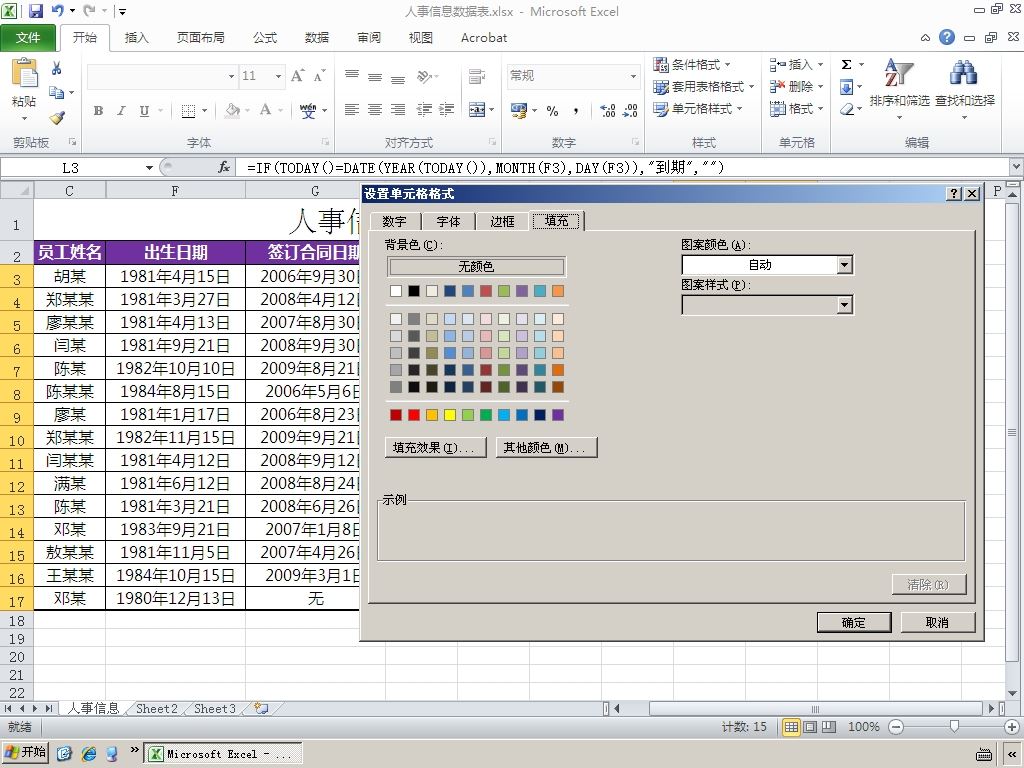Change text orientation in alignment group
This screenshot has height=768, width=1024.
(x=424, y=77)
